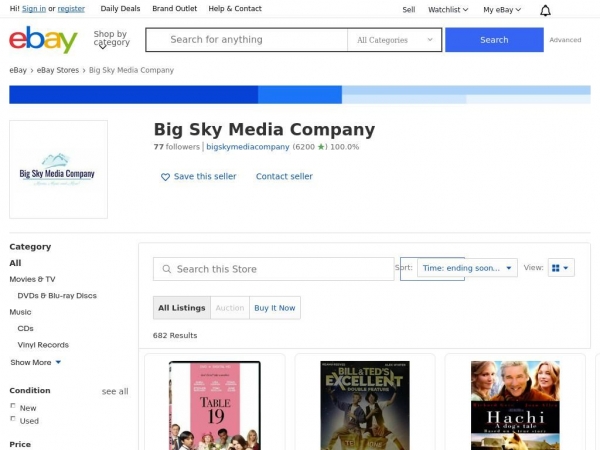Select the Music category
This screenshot has width=600, height=450.
[20, 312]
